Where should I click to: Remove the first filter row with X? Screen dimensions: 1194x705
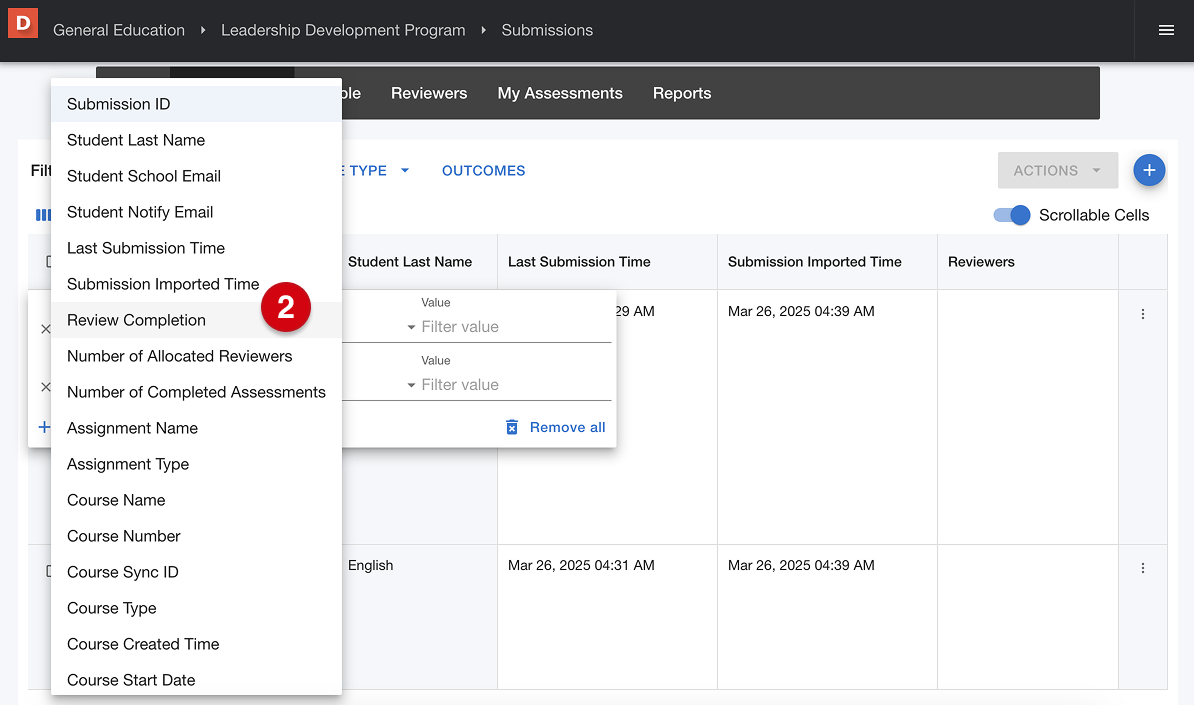(x=45, y=329)
